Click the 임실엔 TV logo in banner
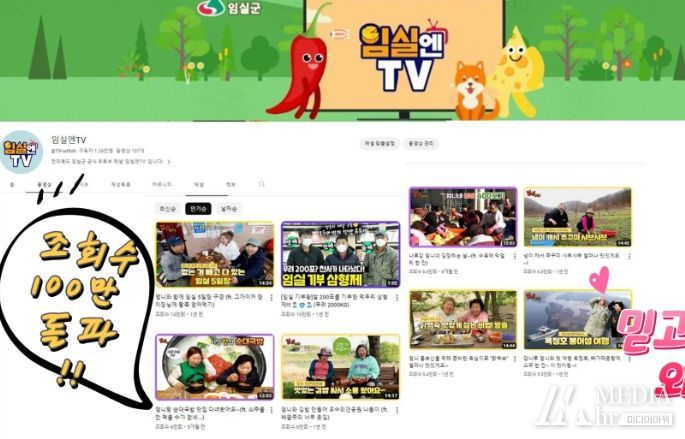 404,57
